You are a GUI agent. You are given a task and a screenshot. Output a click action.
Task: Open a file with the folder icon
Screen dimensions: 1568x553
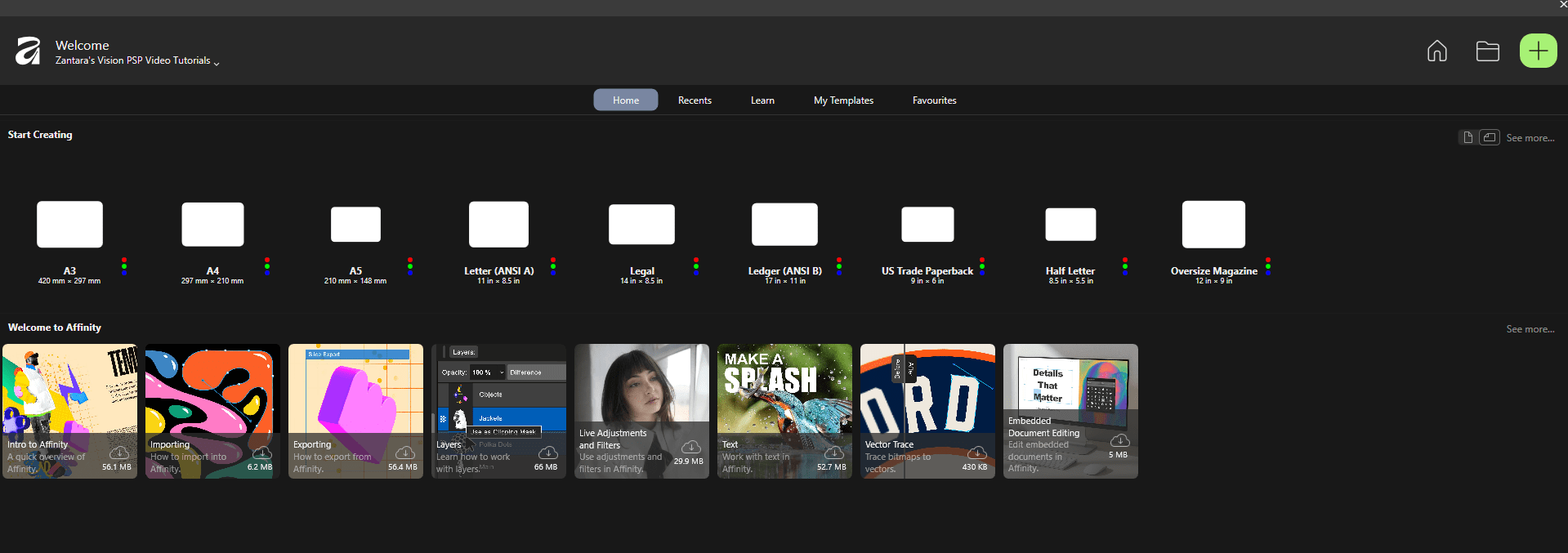pos(1487,51)
